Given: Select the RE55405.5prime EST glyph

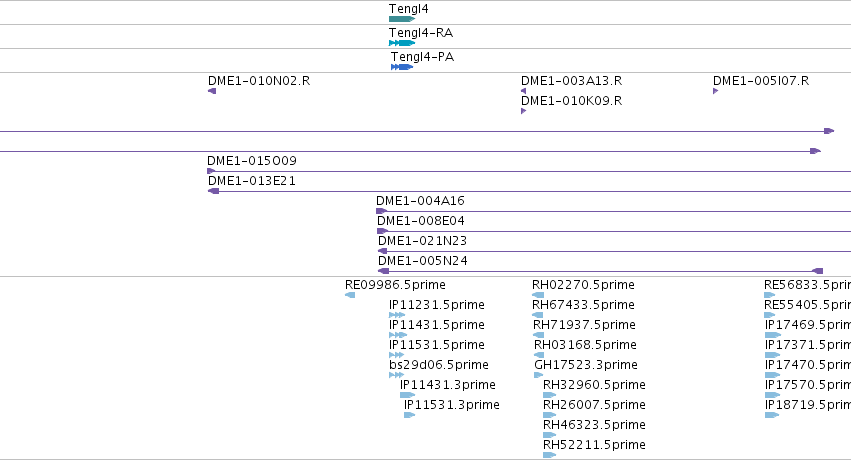Looking at the screenshot, I should [x=770, y=315].
